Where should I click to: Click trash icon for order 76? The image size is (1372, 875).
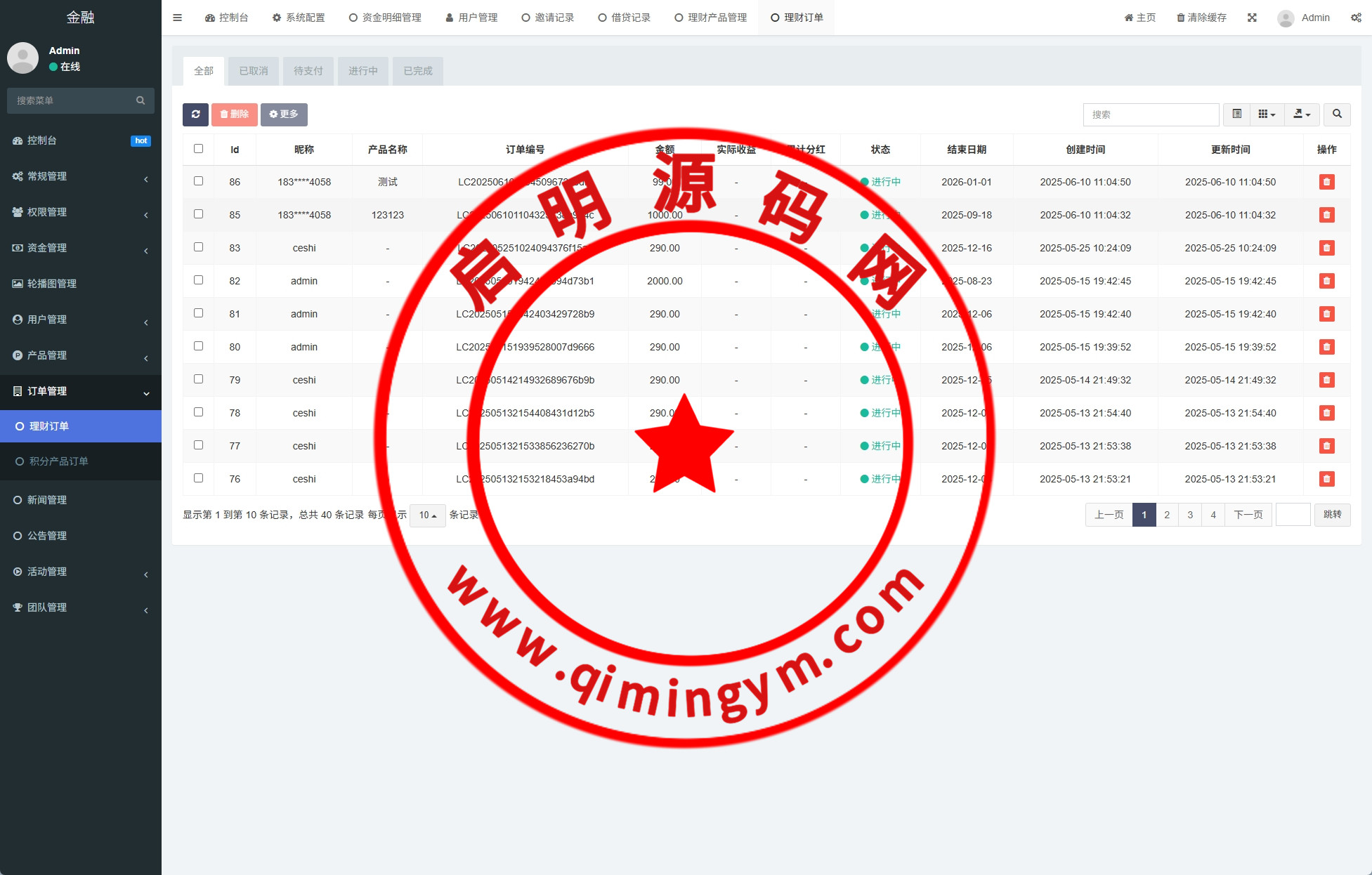pos(1326,479)
